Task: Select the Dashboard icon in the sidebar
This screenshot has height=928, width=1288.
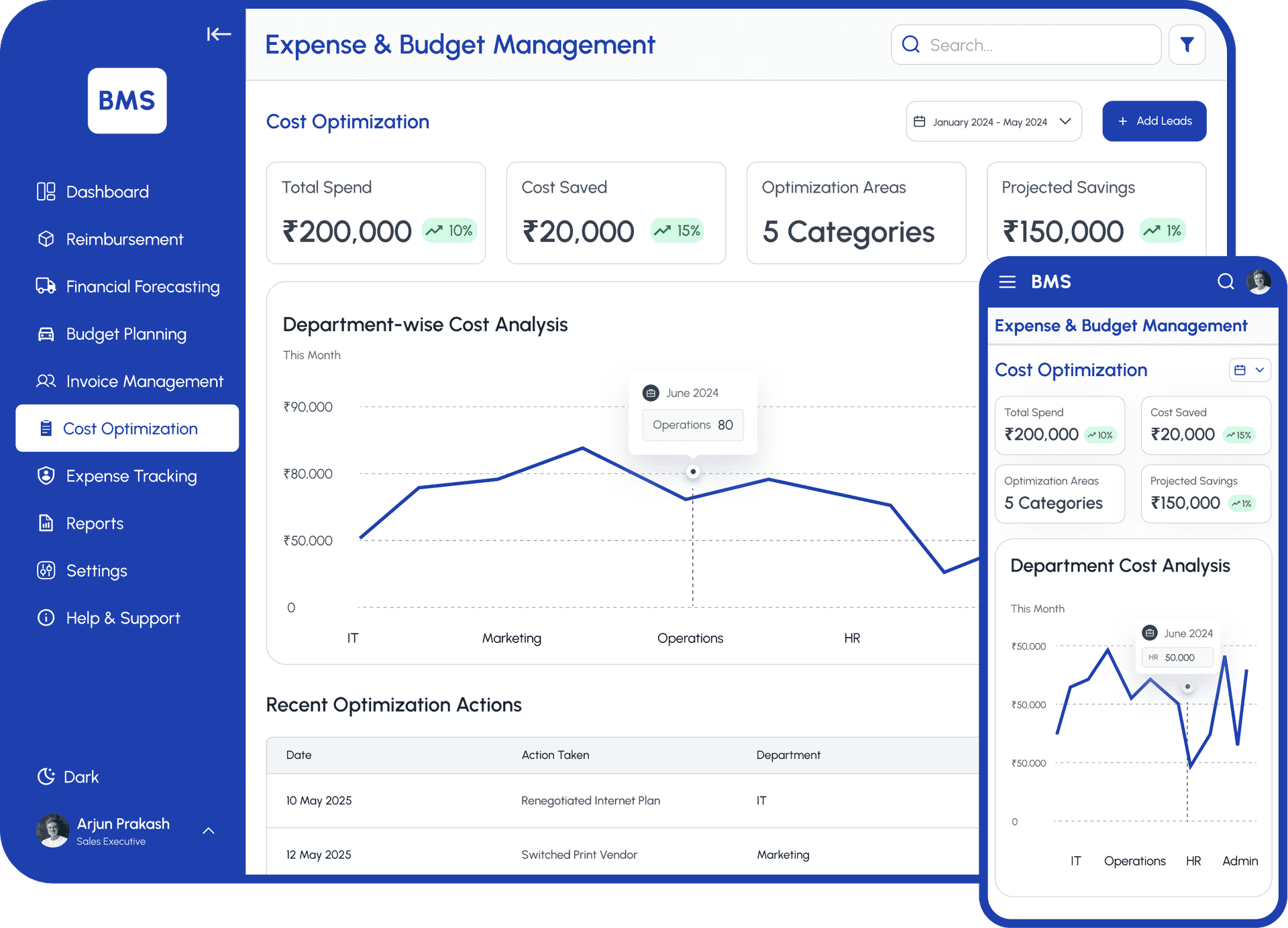Action: [x=46, y=191]
